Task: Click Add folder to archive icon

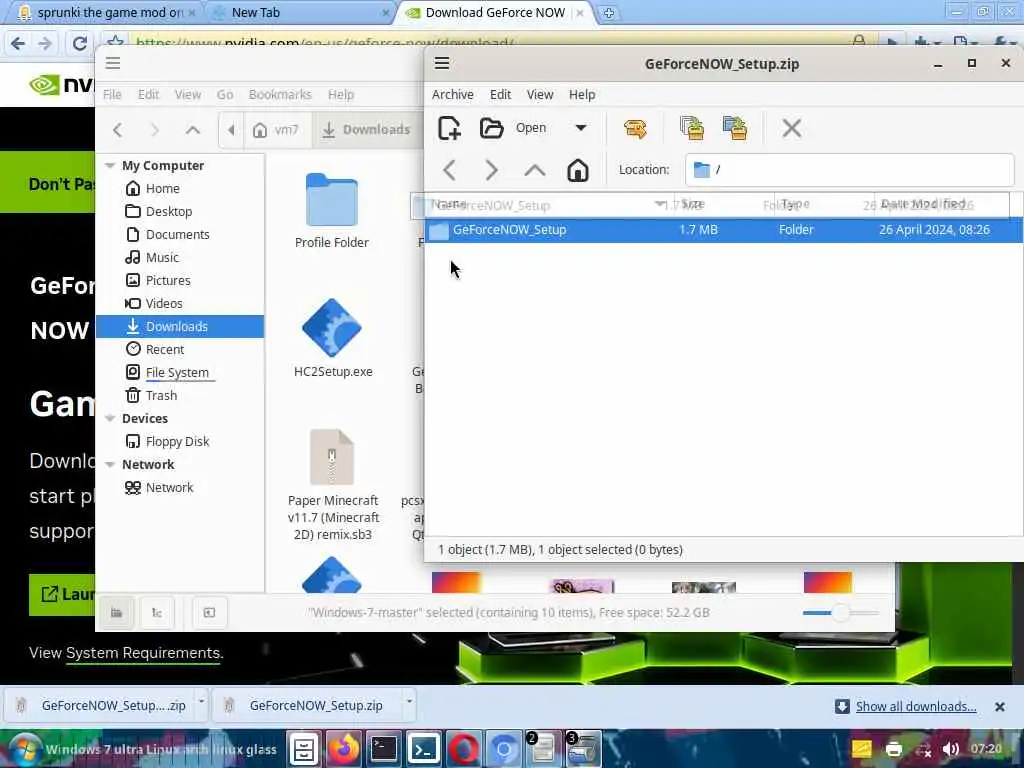Action: [735, 128]
